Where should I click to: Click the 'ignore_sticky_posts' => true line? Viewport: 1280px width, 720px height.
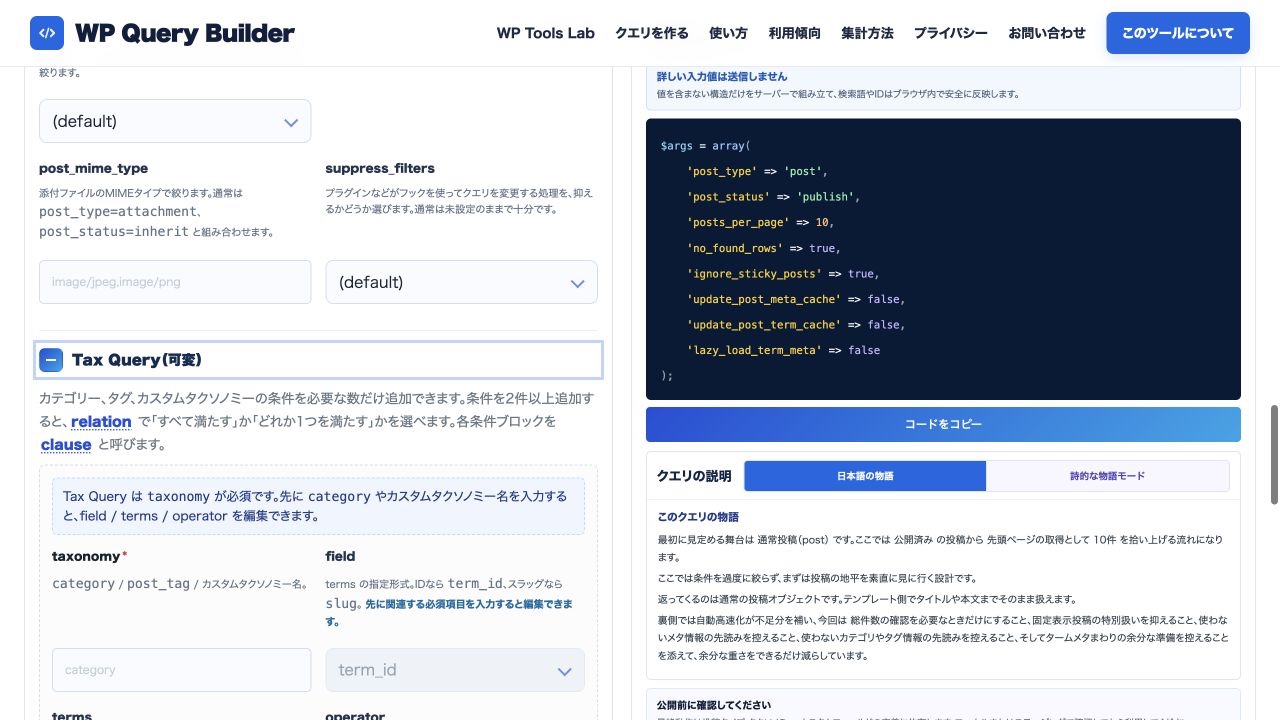point(783,273)
